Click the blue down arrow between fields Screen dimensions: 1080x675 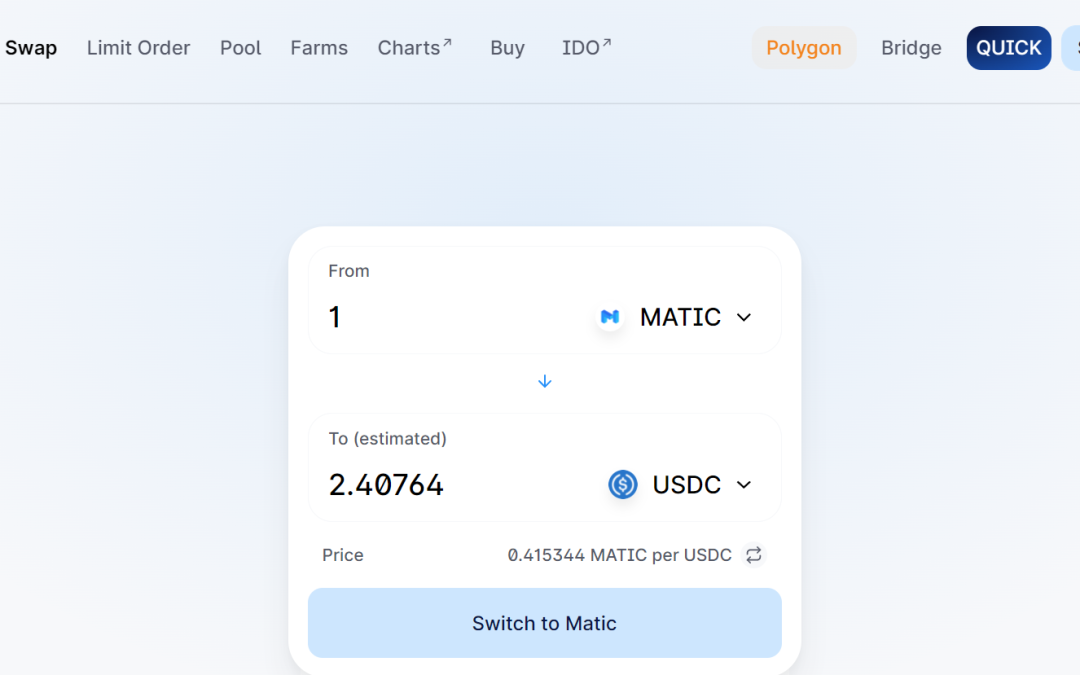point(545,382)
